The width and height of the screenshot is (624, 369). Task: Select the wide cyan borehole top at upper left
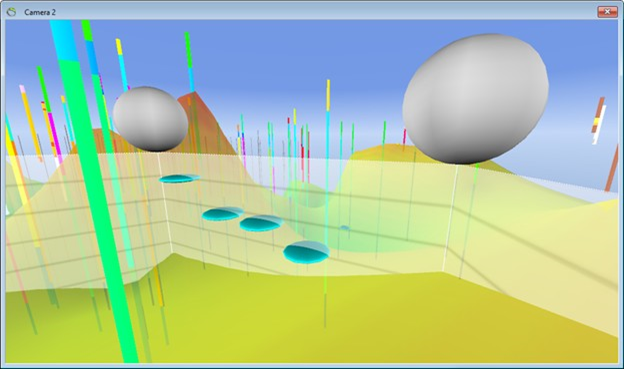click(x=64, y=40)
